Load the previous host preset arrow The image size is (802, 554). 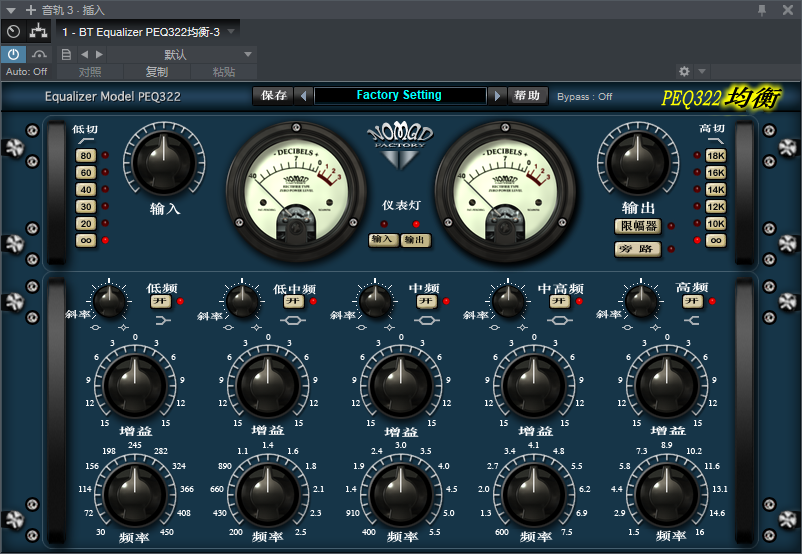click(x=84, y=54)
